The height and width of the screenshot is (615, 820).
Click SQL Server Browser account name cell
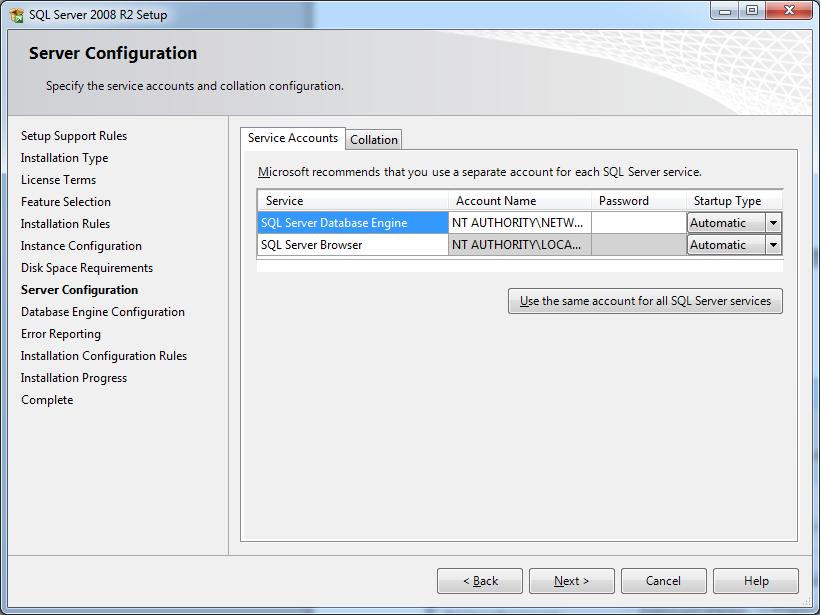point(519,245)
